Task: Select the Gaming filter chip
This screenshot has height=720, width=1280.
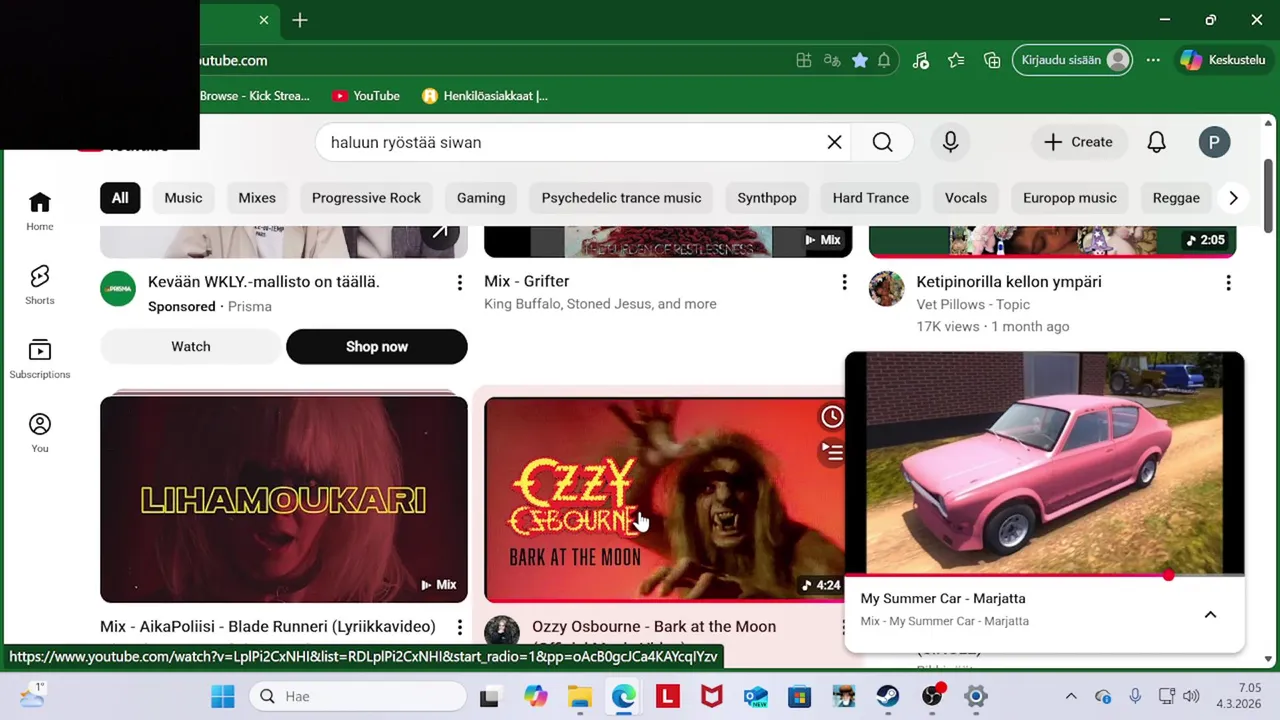Action: coord(481,198)
